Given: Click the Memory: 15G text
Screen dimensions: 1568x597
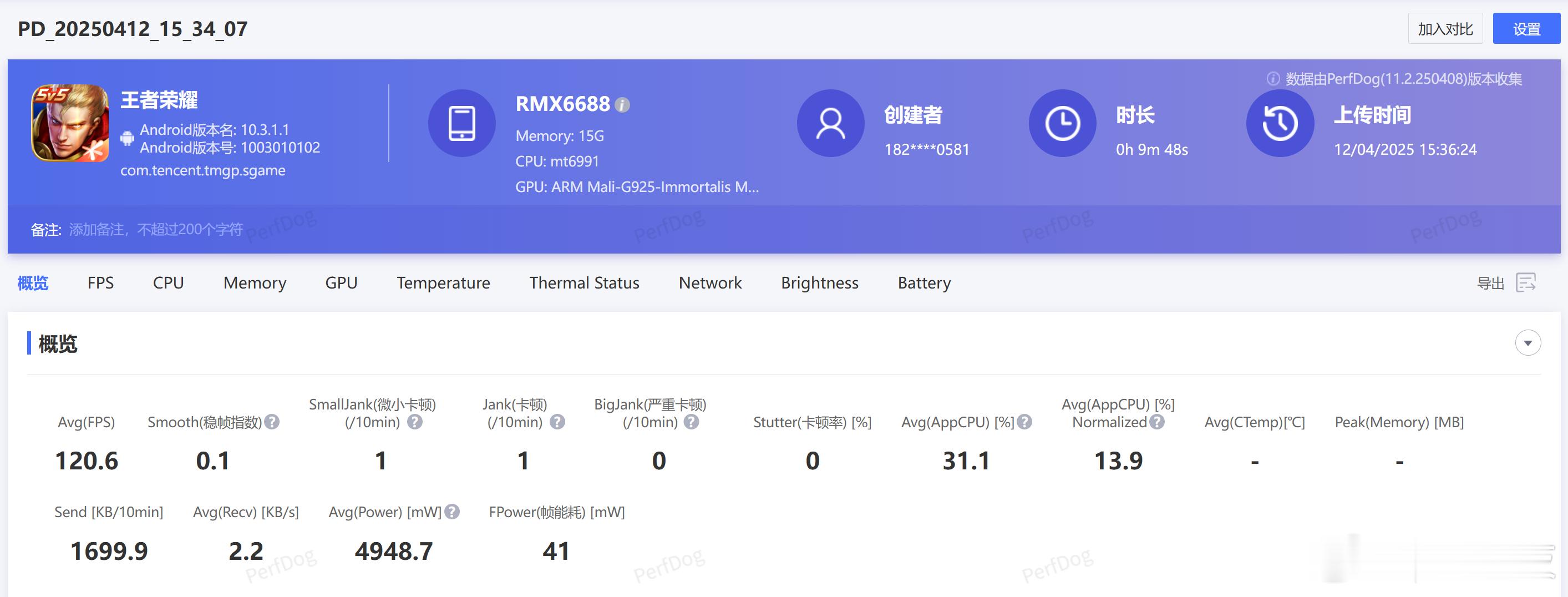Looking at the screenshot, I should click(560, 136).
